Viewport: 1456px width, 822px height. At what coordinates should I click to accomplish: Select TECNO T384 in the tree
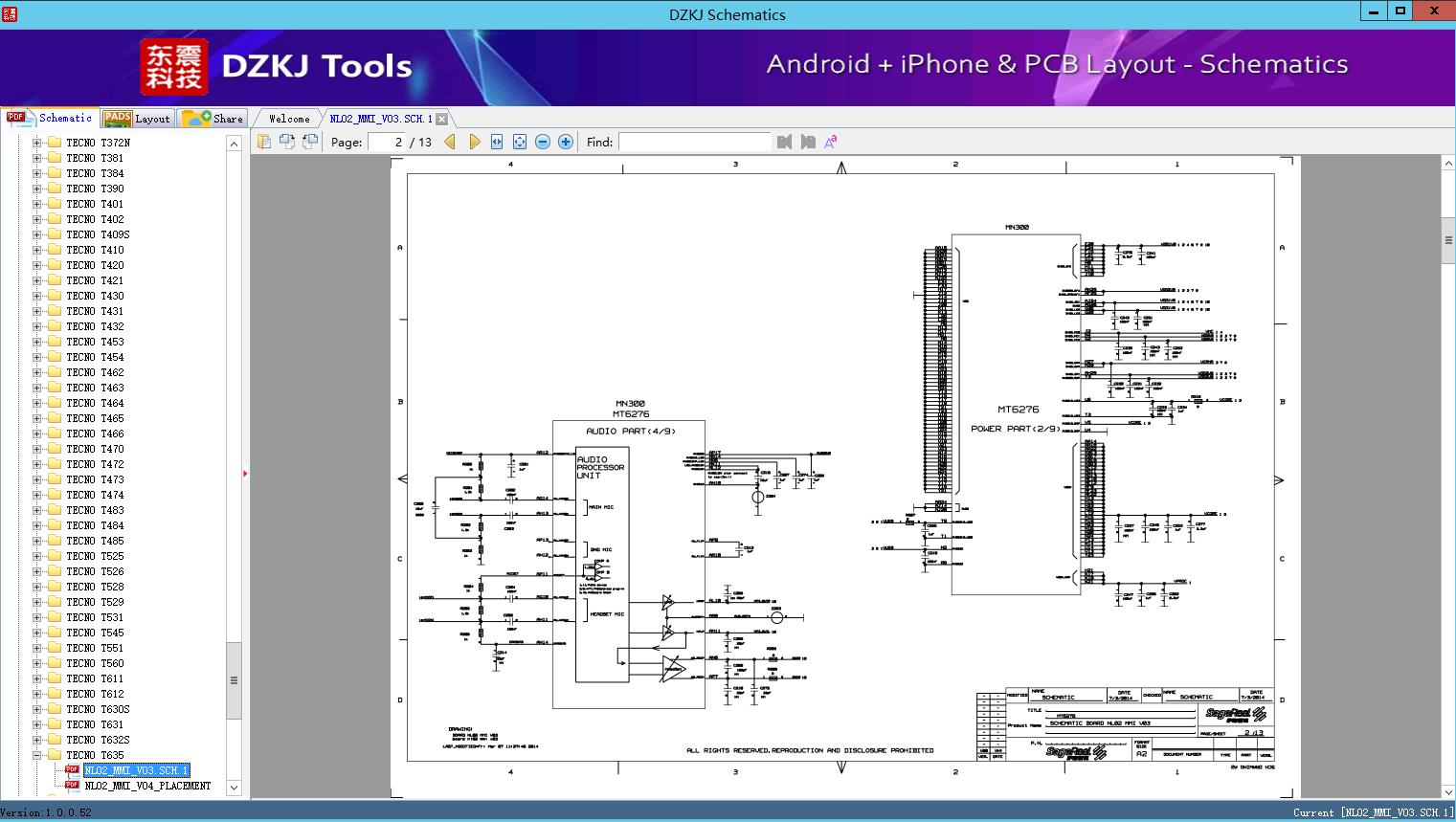click(x=95, y=173)
